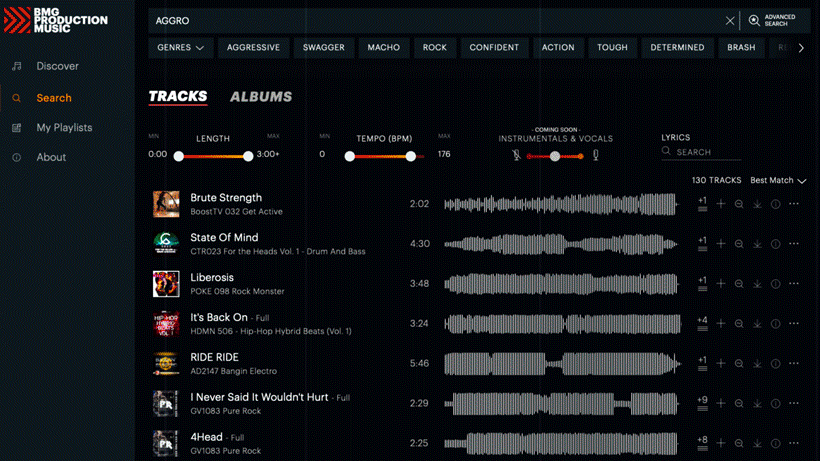Expand +1 versions of RIDE RIDE
820x461 pixels.
point(702,363)
